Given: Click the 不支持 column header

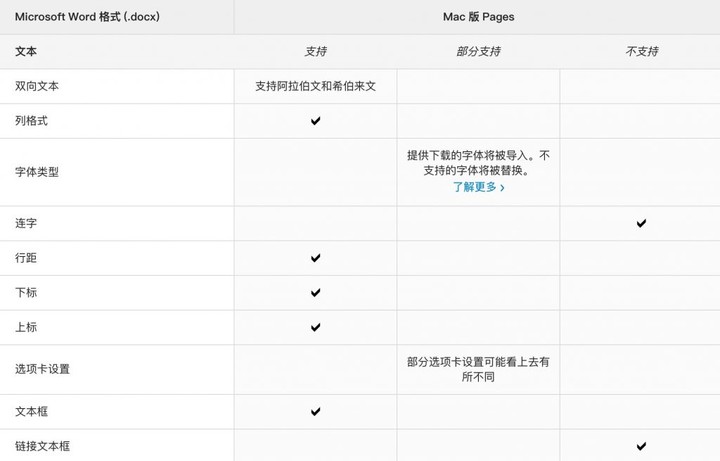Looking at the screenshot, I should tap(641, 51).
